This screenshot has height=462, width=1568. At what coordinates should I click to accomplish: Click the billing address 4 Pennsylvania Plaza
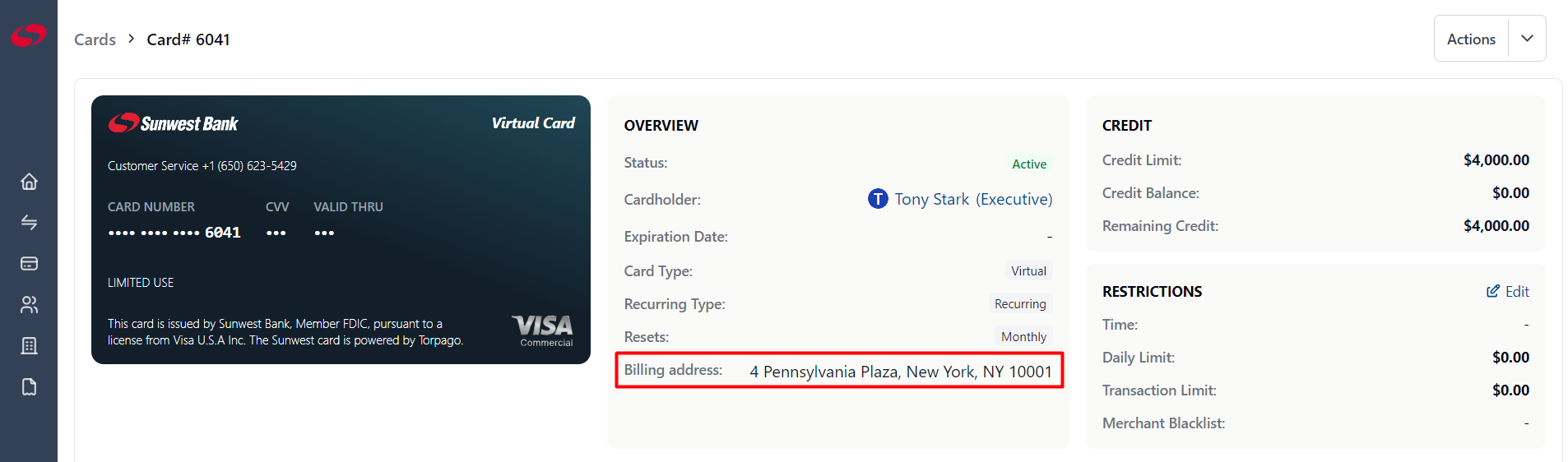coord(900,372)
